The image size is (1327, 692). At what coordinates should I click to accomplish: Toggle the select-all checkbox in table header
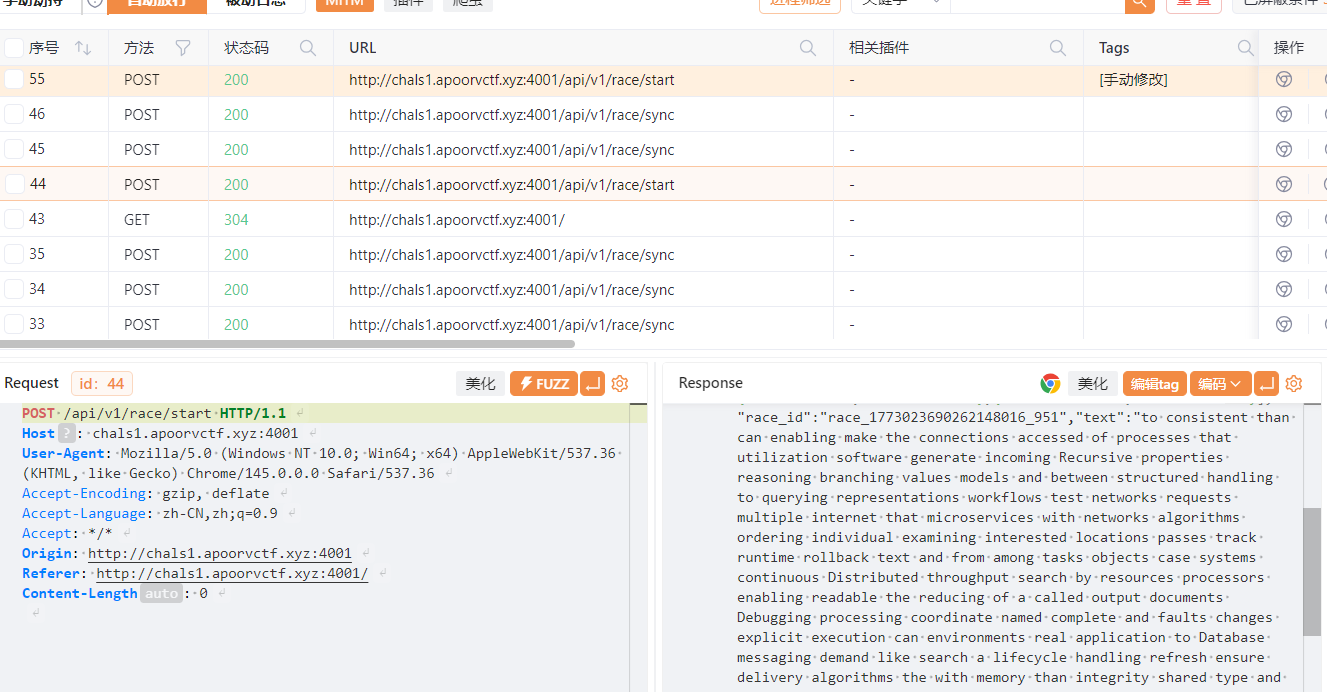coord(14,48)
